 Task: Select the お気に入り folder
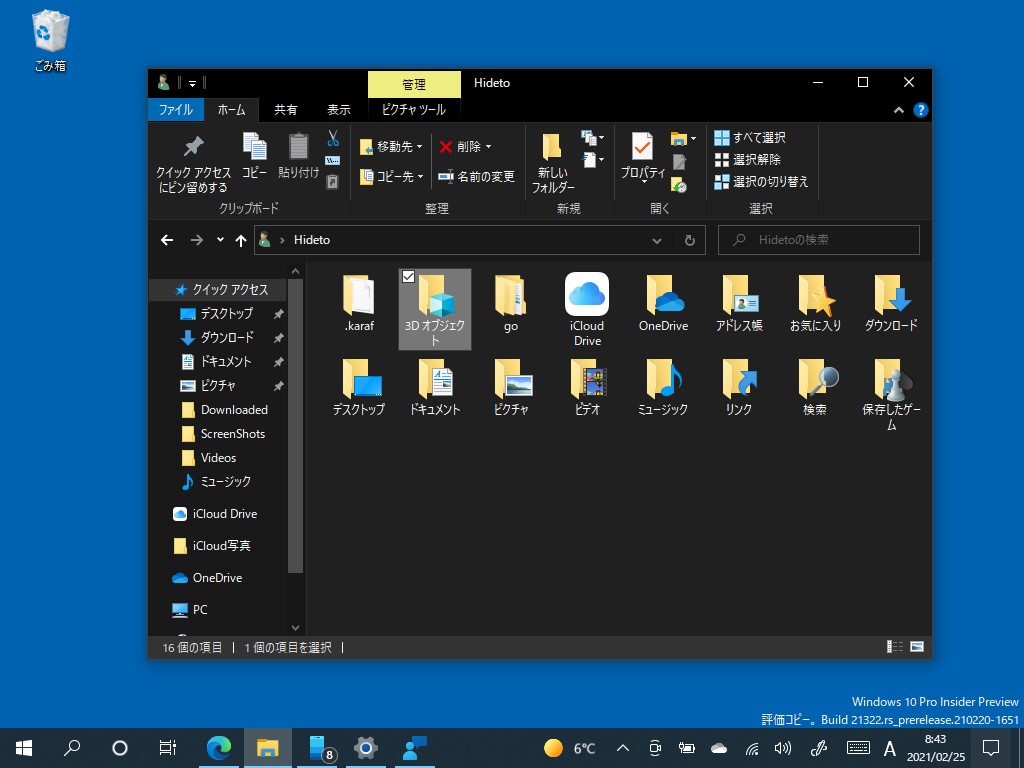815,304
